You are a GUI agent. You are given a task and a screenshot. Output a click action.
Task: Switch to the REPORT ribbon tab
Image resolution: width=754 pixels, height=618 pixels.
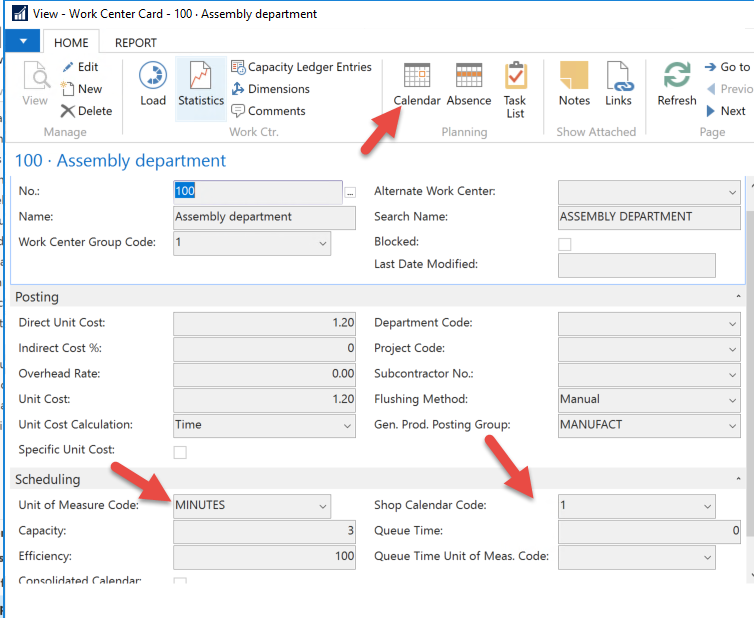[x=136, y=43]
